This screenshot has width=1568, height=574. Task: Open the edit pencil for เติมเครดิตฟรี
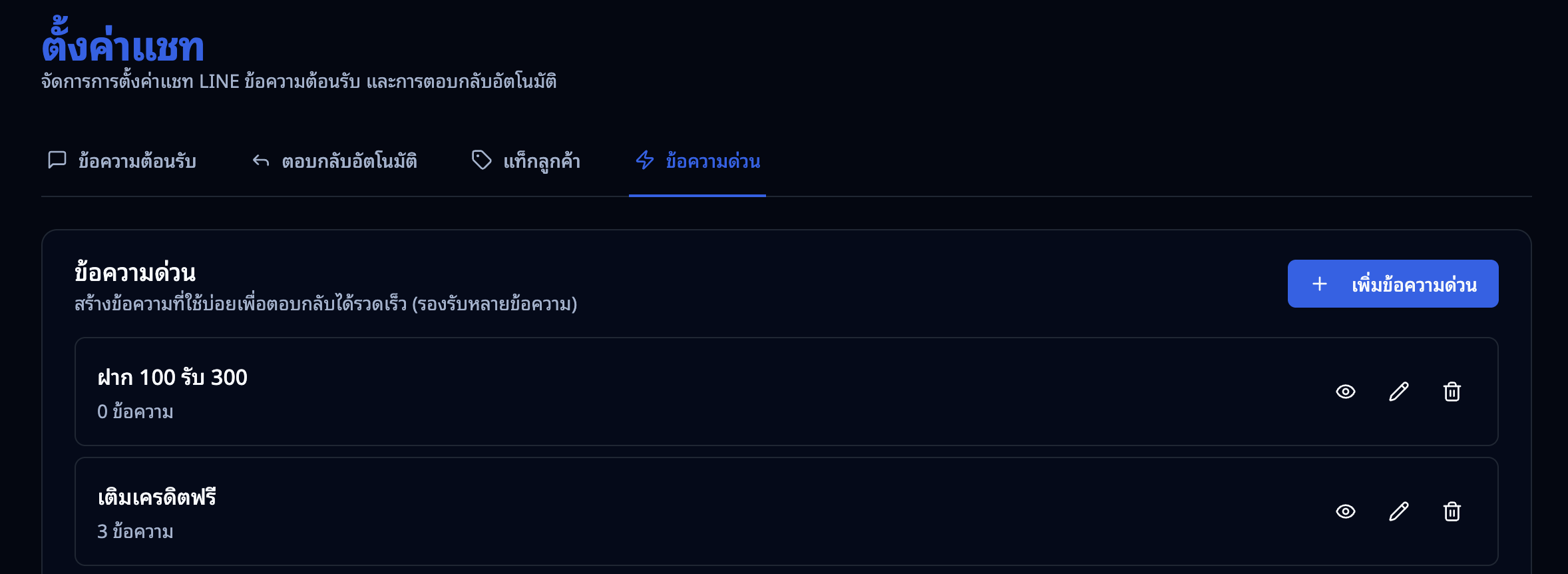1398,511
